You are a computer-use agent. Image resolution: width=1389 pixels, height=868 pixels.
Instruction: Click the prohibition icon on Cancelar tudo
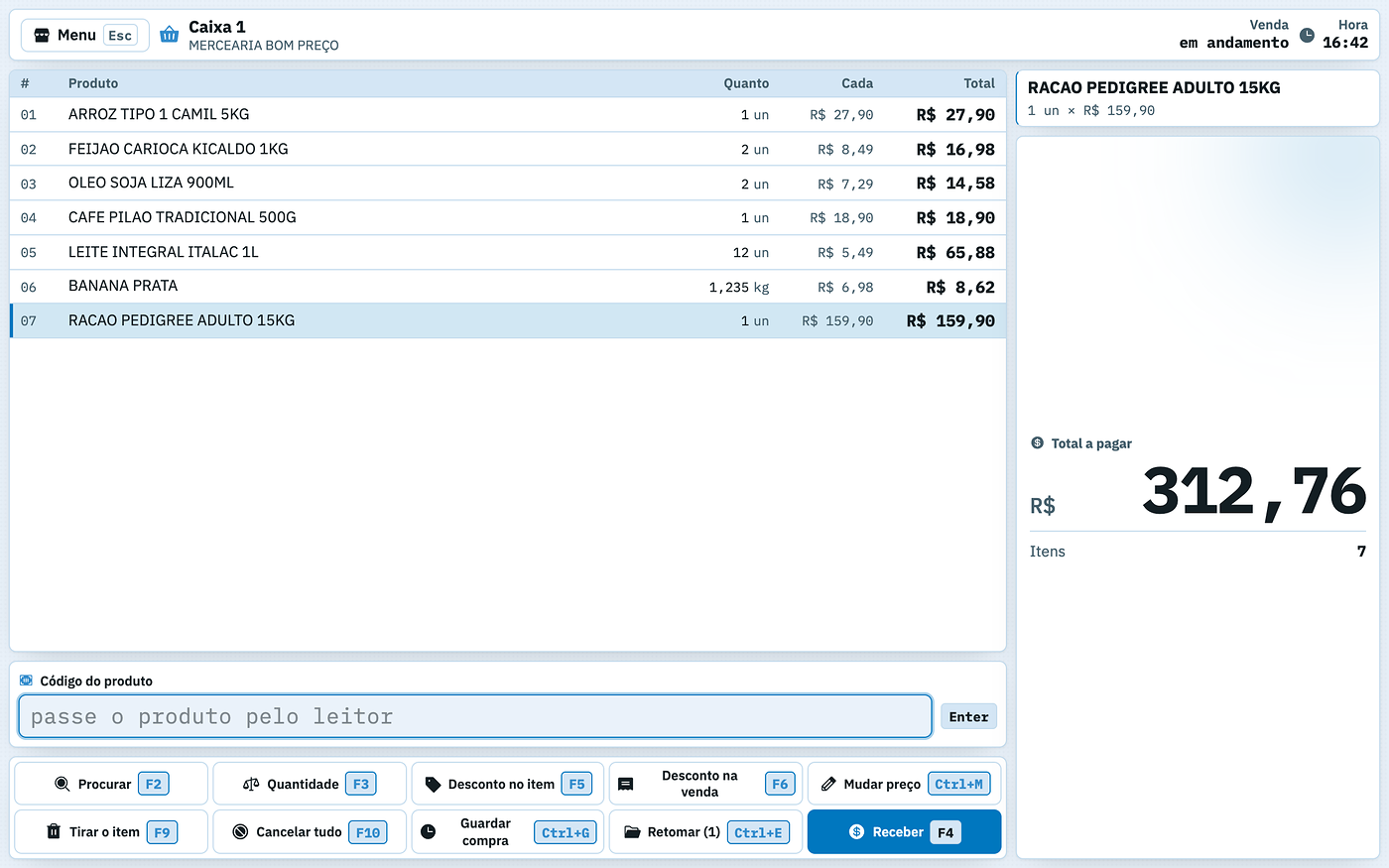click(240, 831)
